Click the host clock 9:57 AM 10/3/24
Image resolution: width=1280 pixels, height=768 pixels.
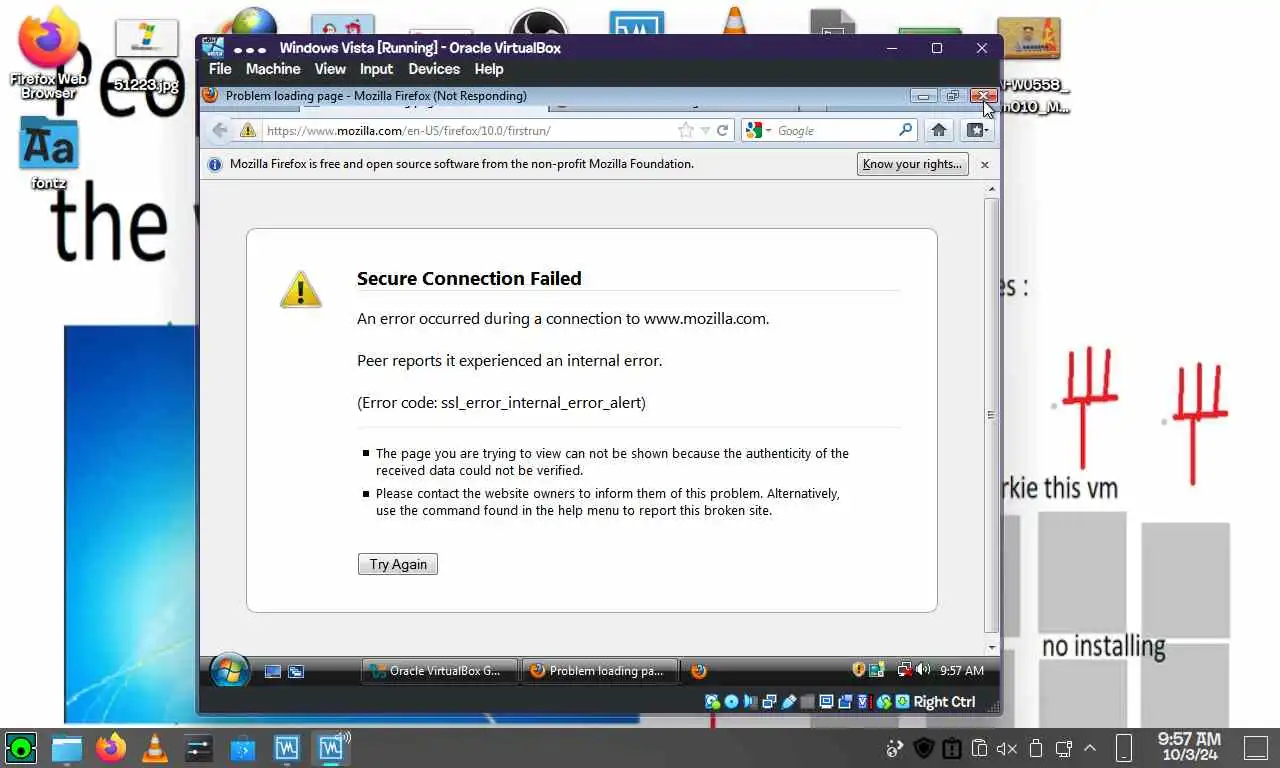point(1189,747)
